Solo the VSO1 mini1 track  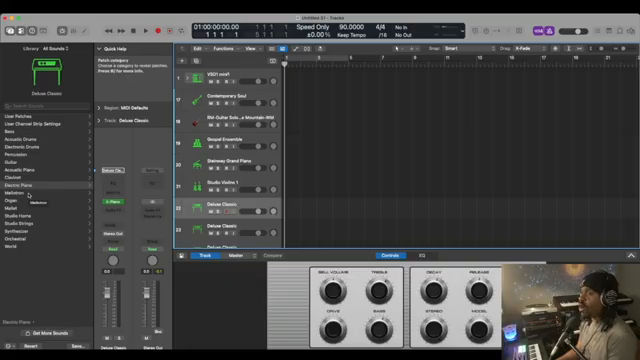pyautogui.click(x=218, y=82)
